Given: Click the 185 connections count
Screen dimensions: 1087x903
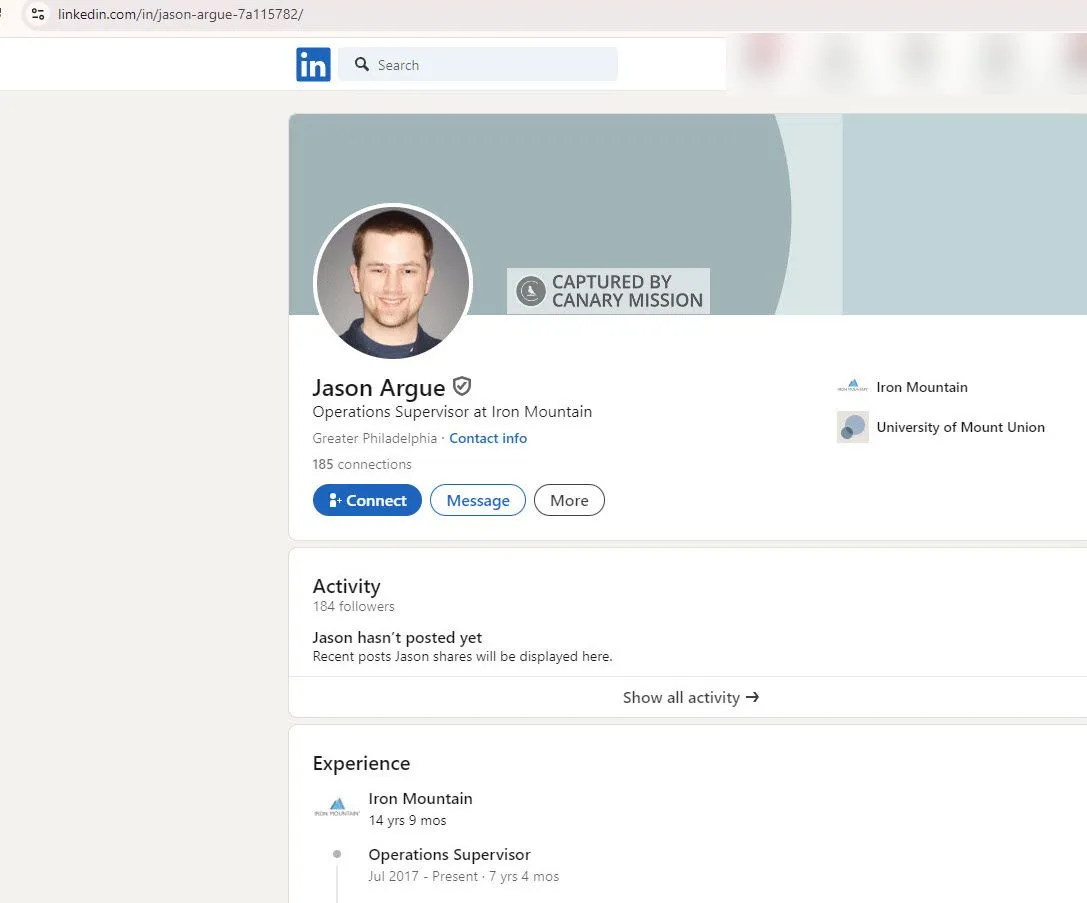Looking at the screenshot, I should [362, 464].
